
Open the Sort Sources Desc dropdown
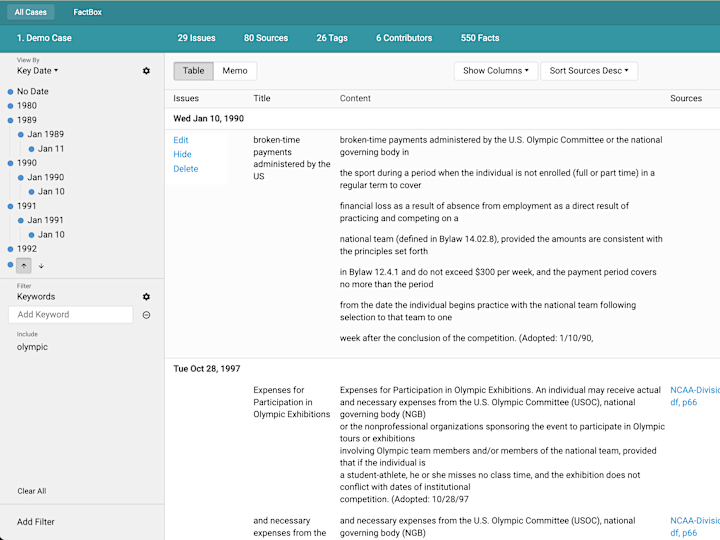pyautogui.click(x=589, y=71)
